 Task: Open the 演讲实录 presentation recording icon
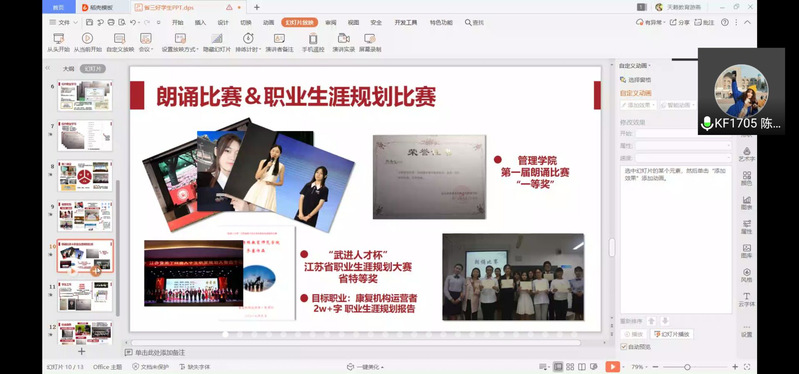point(343,38)
